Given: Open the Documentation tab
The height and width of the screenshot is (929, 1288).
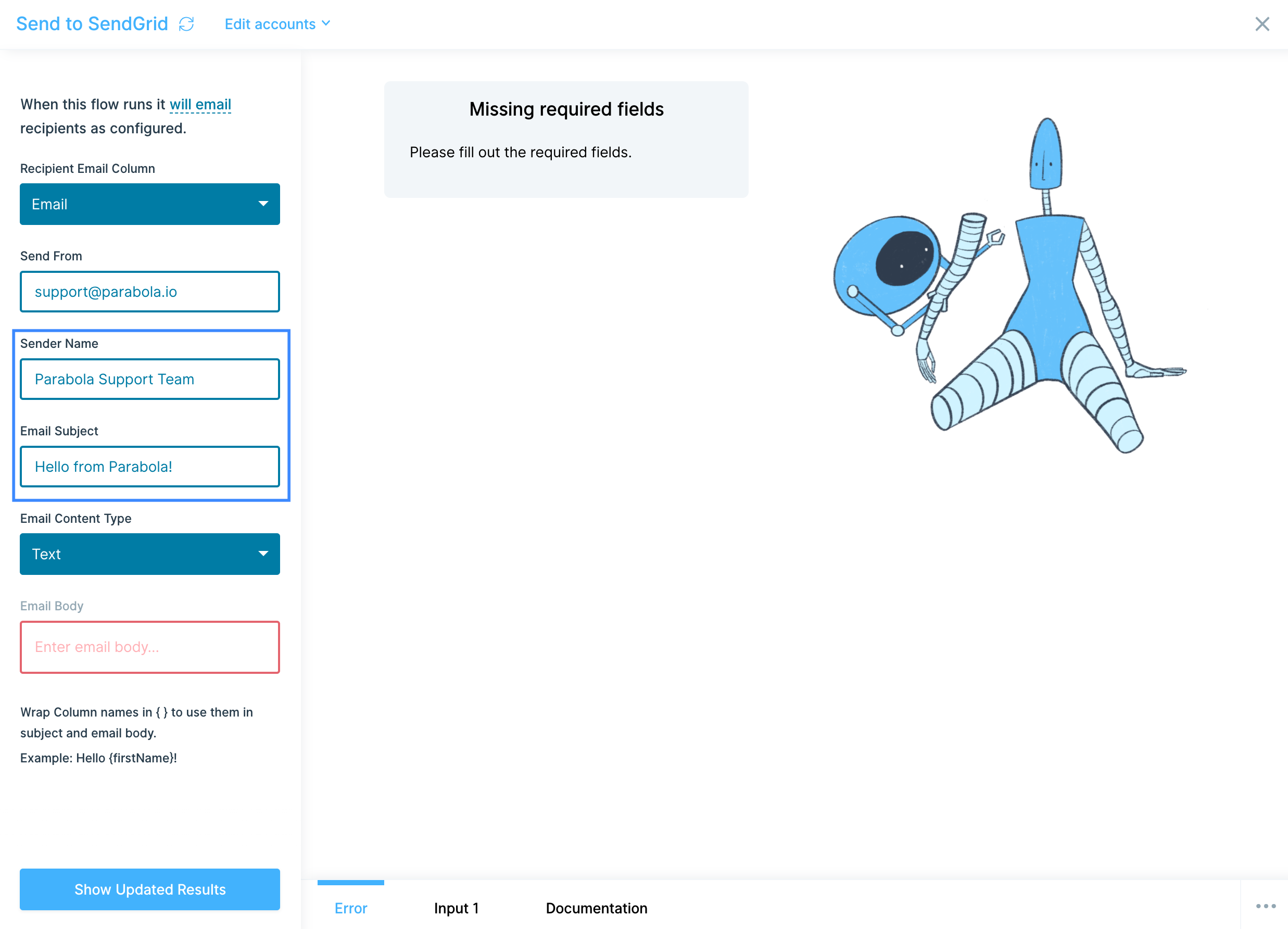Looking at the screenshot, I should pyautogui.click(x=596, y=908).
